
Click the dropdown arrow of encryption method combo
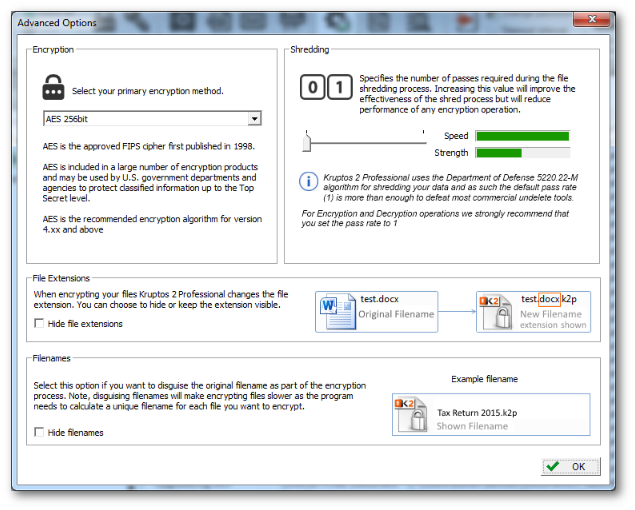click(x=254, y=119)
